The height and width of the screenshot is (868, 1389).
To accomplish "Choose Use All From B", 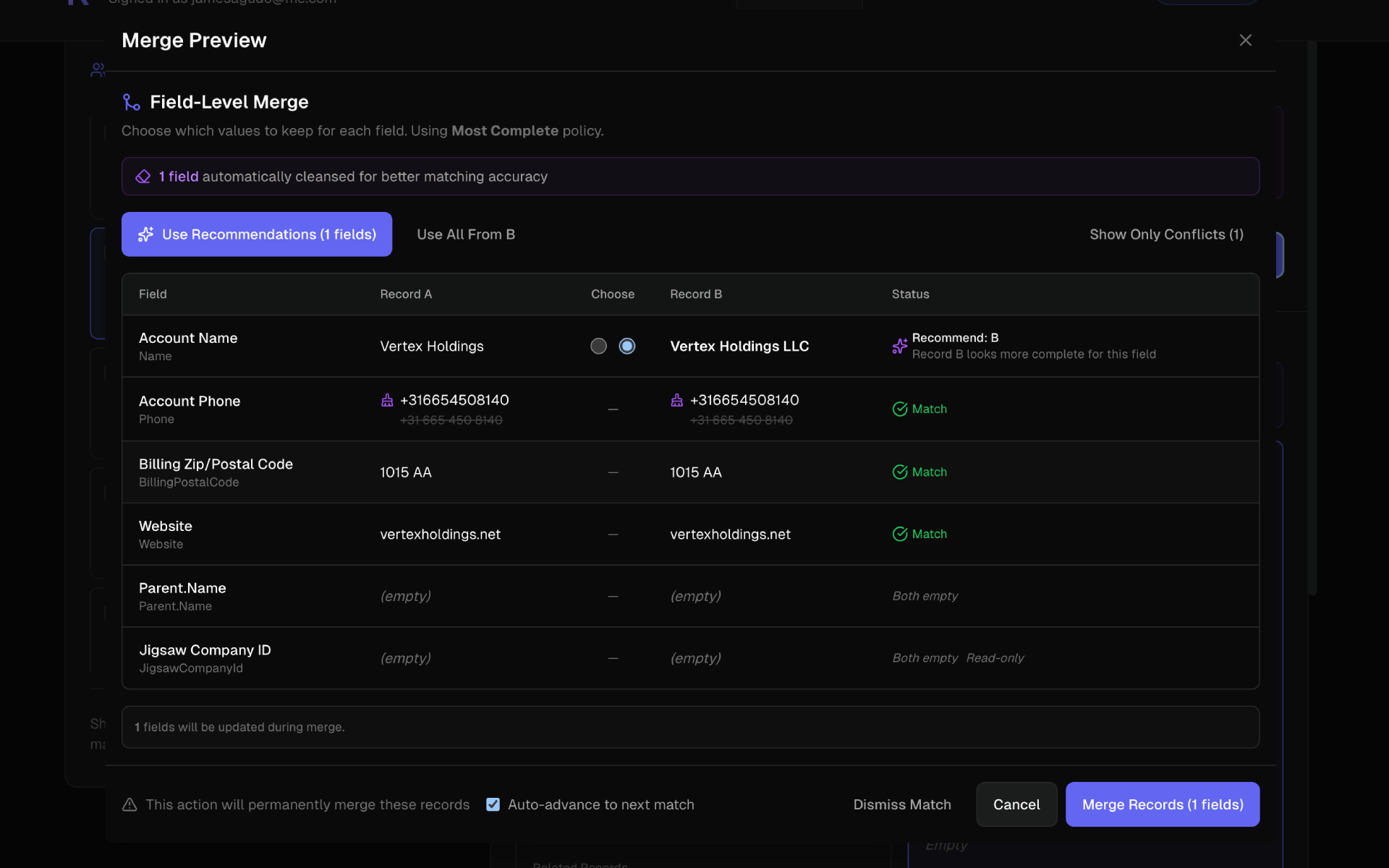I will click(466, 234).
